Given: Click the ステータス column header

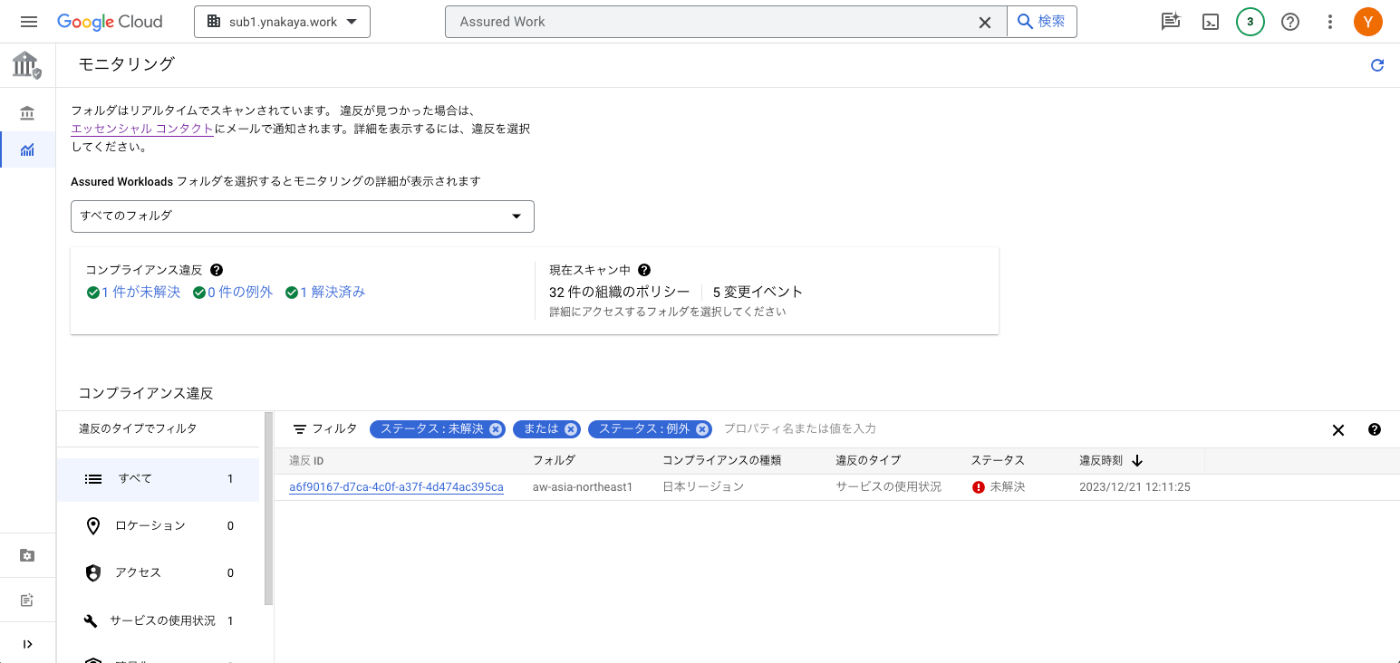Looking at the screenshot, I should (998, 461).
